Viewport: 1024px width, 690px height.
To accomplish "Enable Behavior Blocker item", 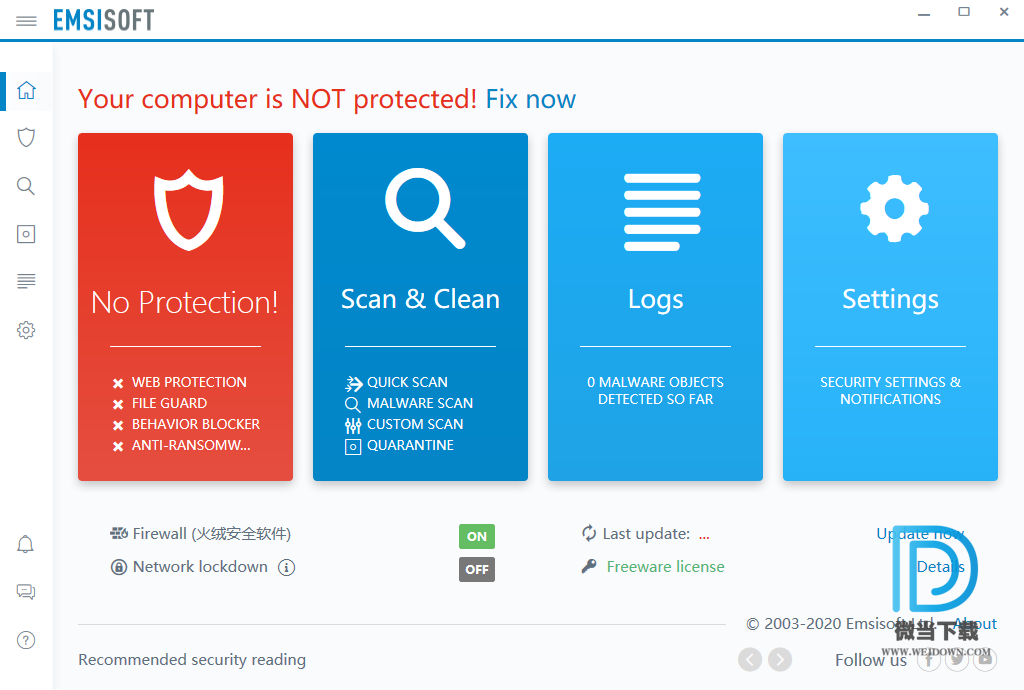I will pyautogui.click(x=186, y=424).
